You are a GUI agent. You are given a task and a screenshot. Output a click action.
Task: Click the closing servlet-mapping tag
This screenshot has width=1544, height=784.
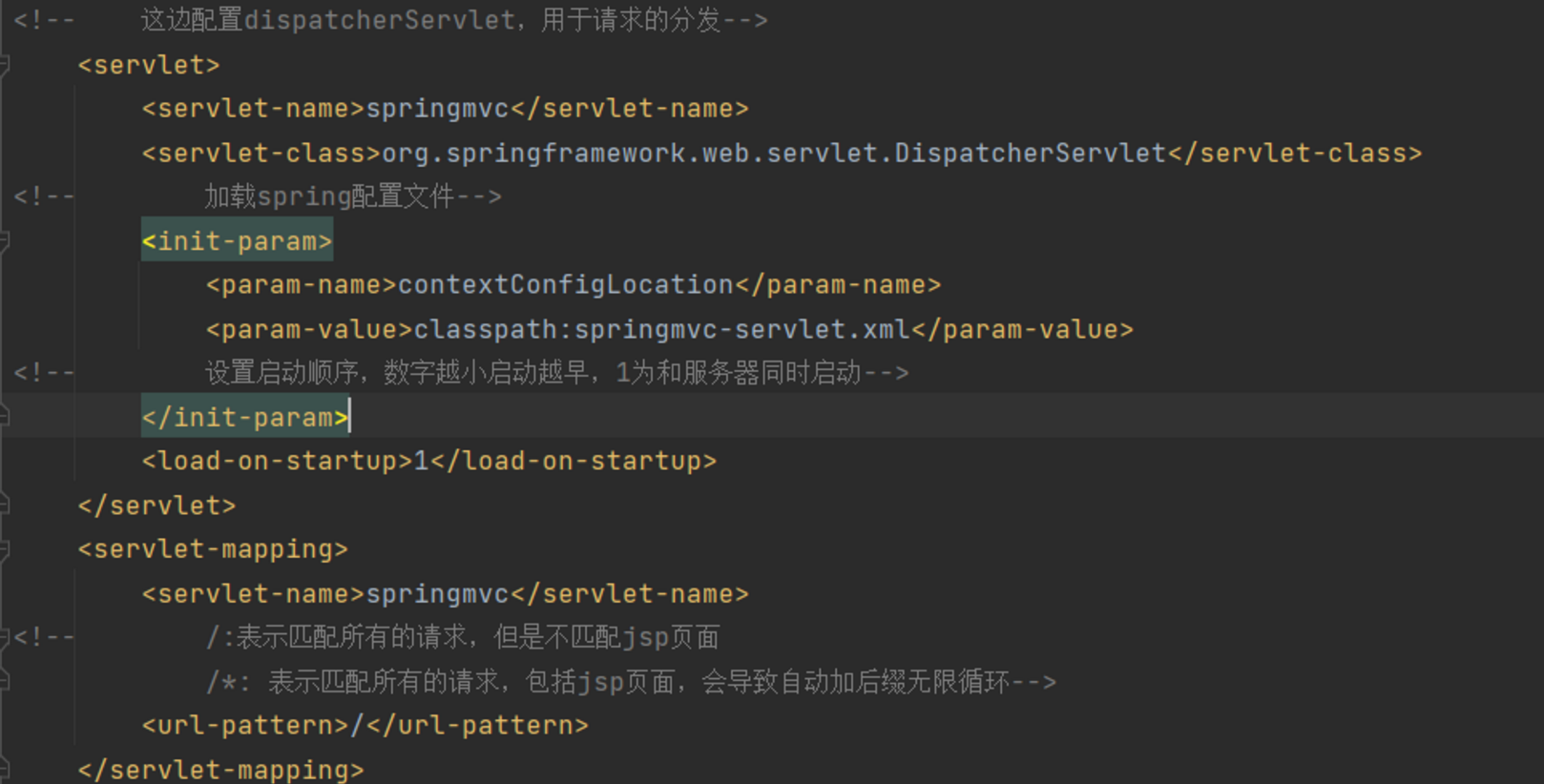click(x=220, y=770)
